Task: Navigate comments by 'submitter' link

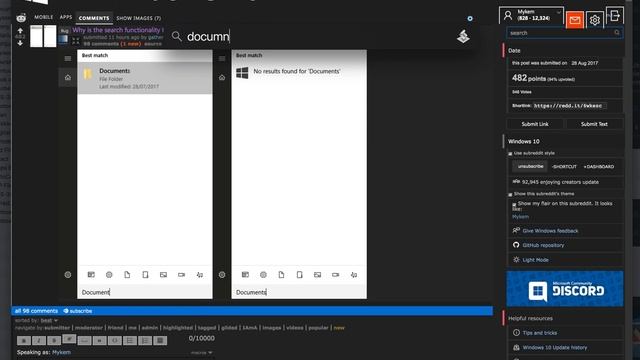Action: pos(57,327)
